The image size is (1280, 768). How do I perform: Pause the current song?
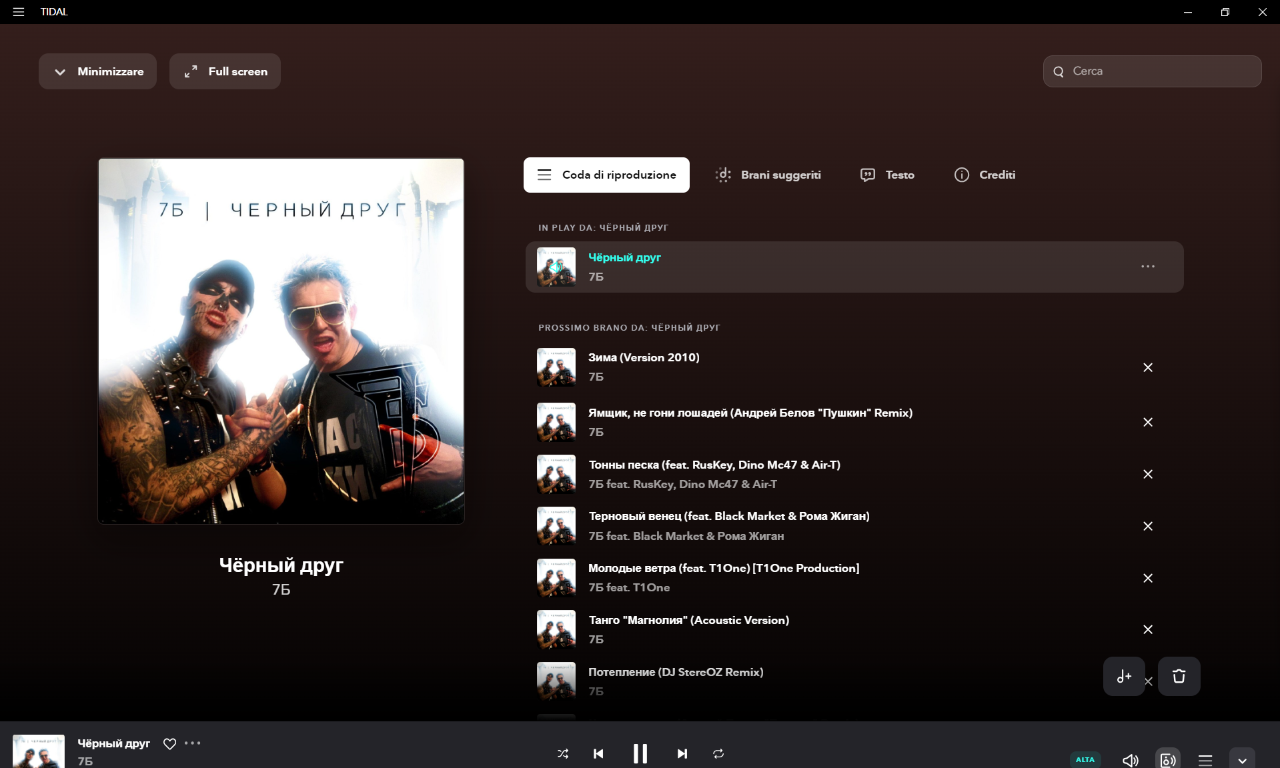(640, 754)
